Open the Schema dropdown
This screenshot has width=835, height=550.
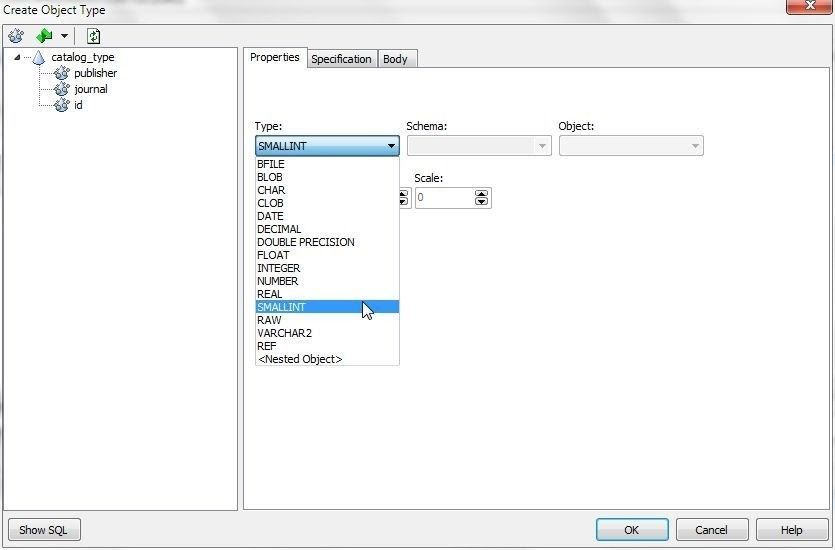pyautogui.click(x=479, y=145)
